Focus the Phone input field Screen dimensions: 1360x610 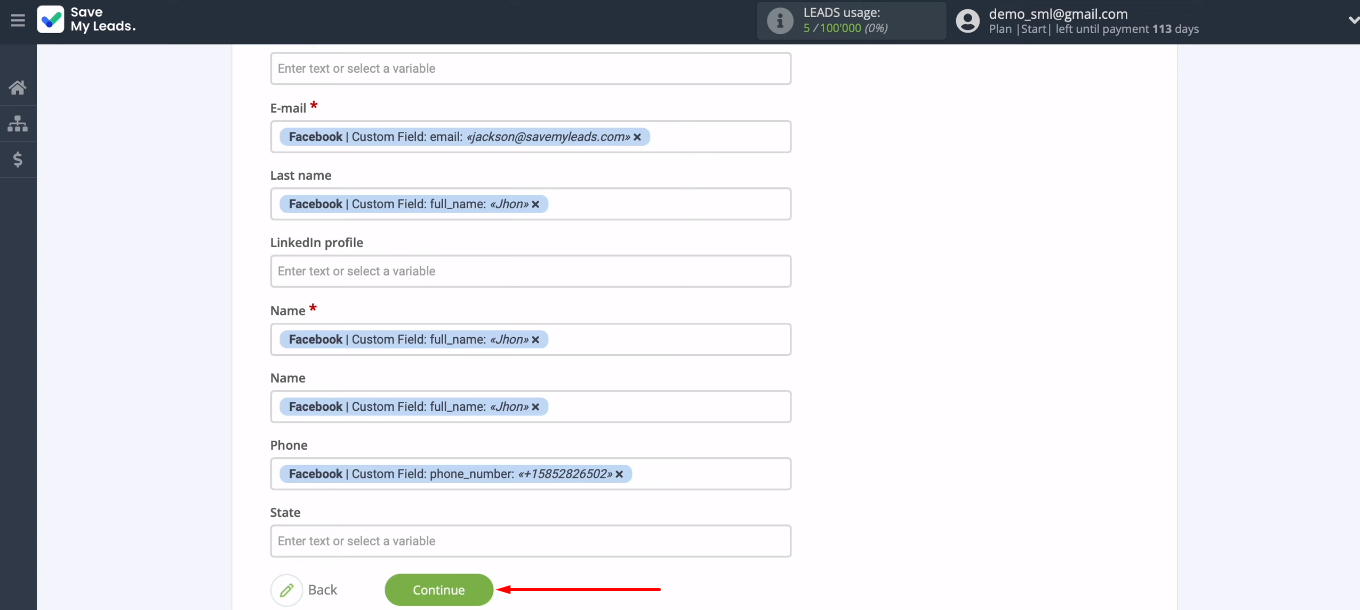tap(531, 474)
